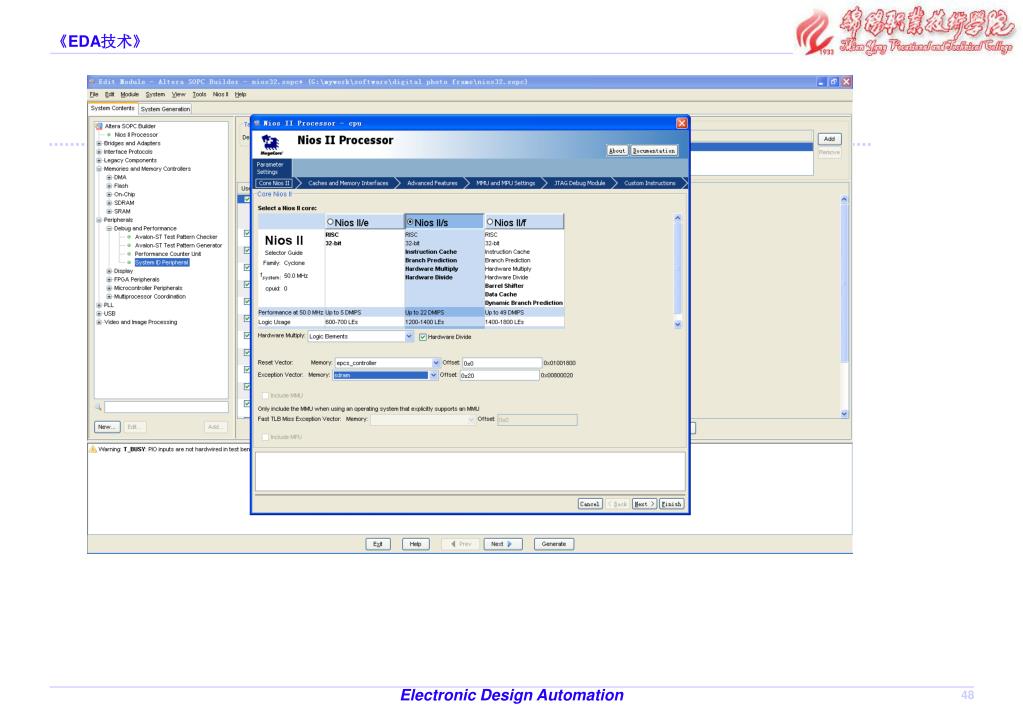Expand the Legacy Components node
The width and height of the screenshot is (1023, 708).
pyautogui.click(x=99, y=161)
